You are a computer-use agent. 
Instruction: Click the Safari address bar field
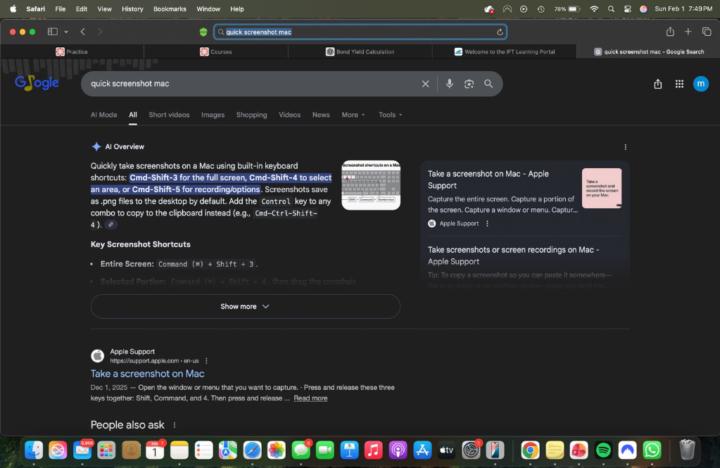pos(360,32)
